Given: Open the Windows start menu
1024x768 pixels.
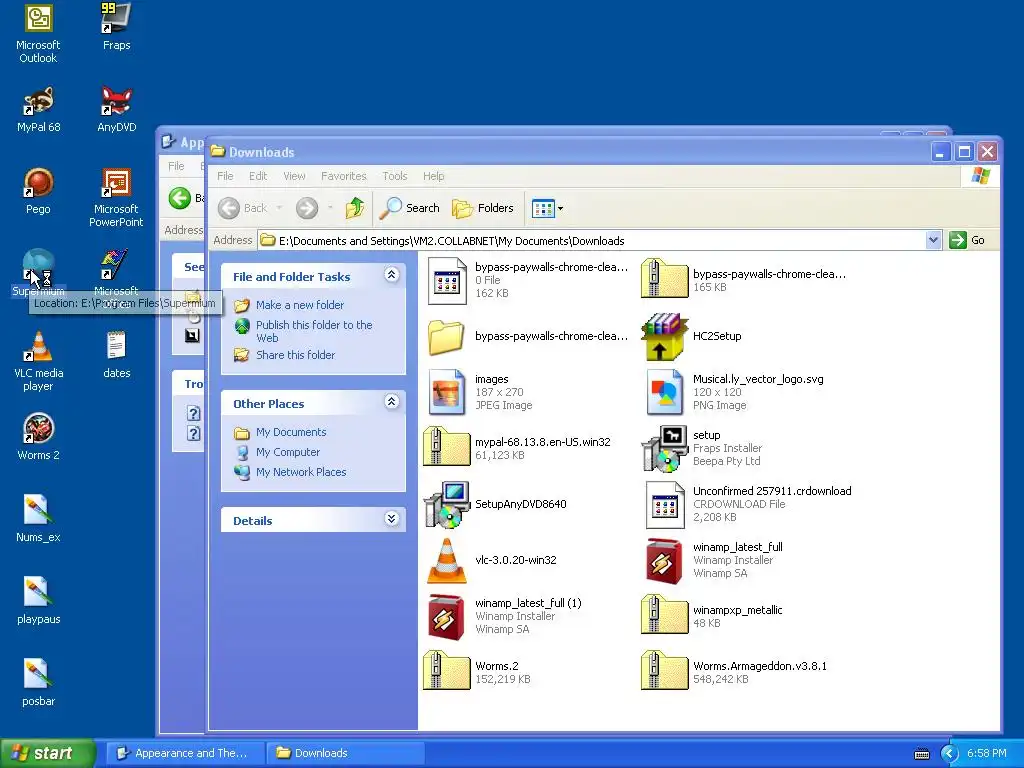Looking at the screenshot, I should coord(48,753).
